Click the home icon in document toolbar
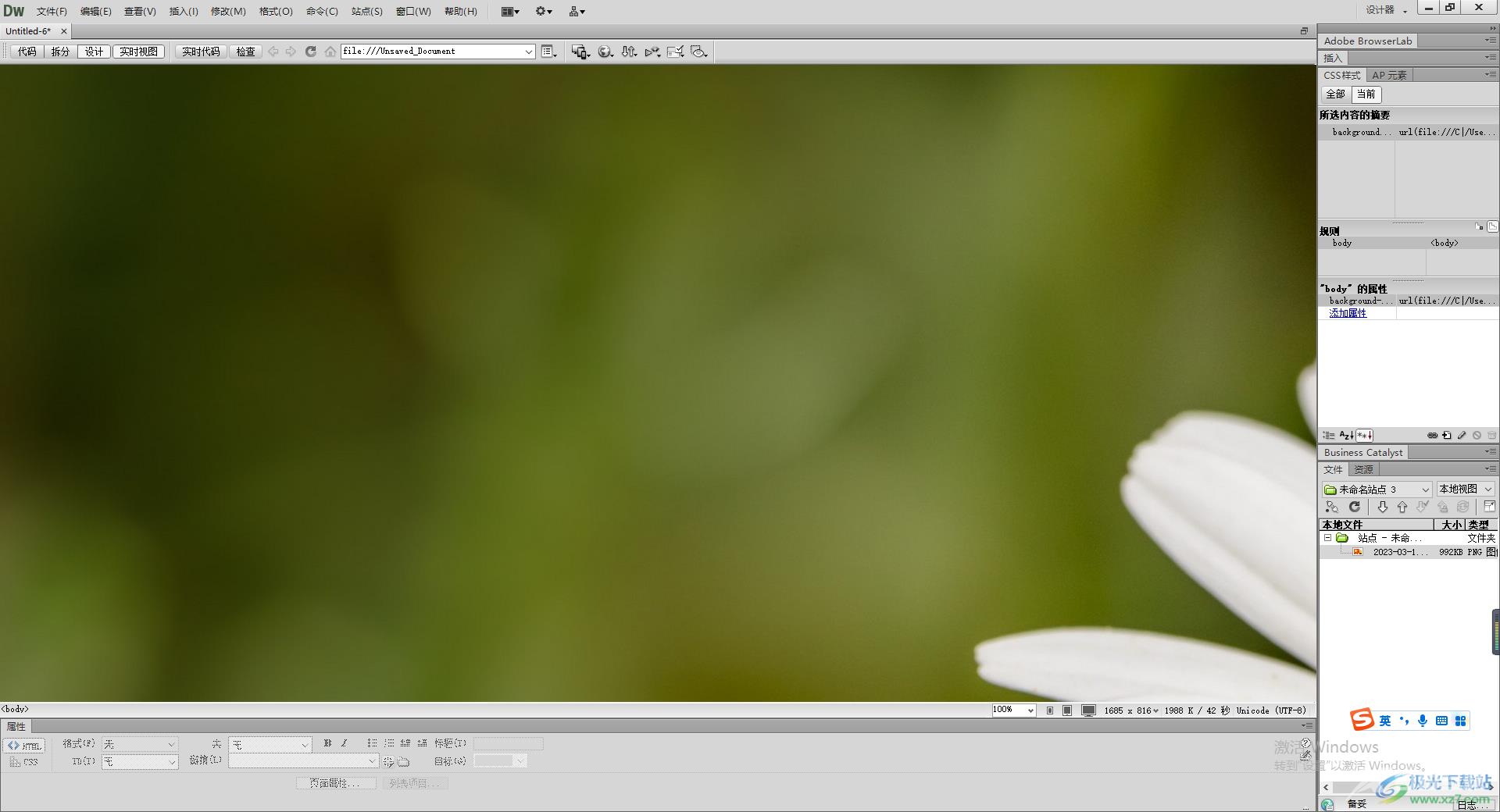 tap(330, 52)
